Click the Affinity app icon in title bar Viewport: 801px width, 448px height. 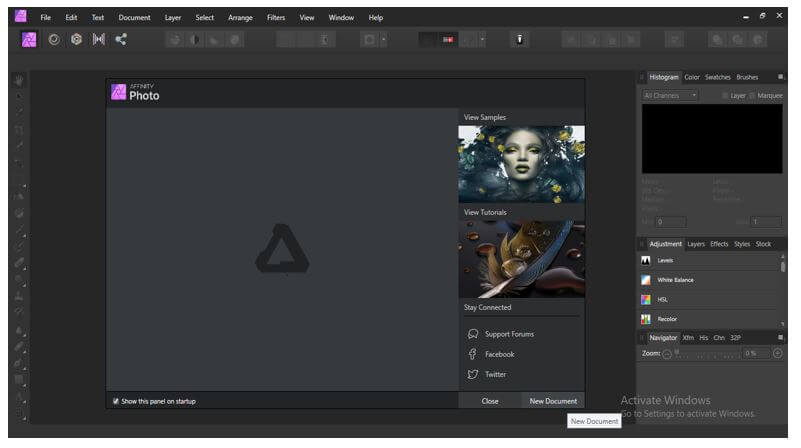point(20,16)
